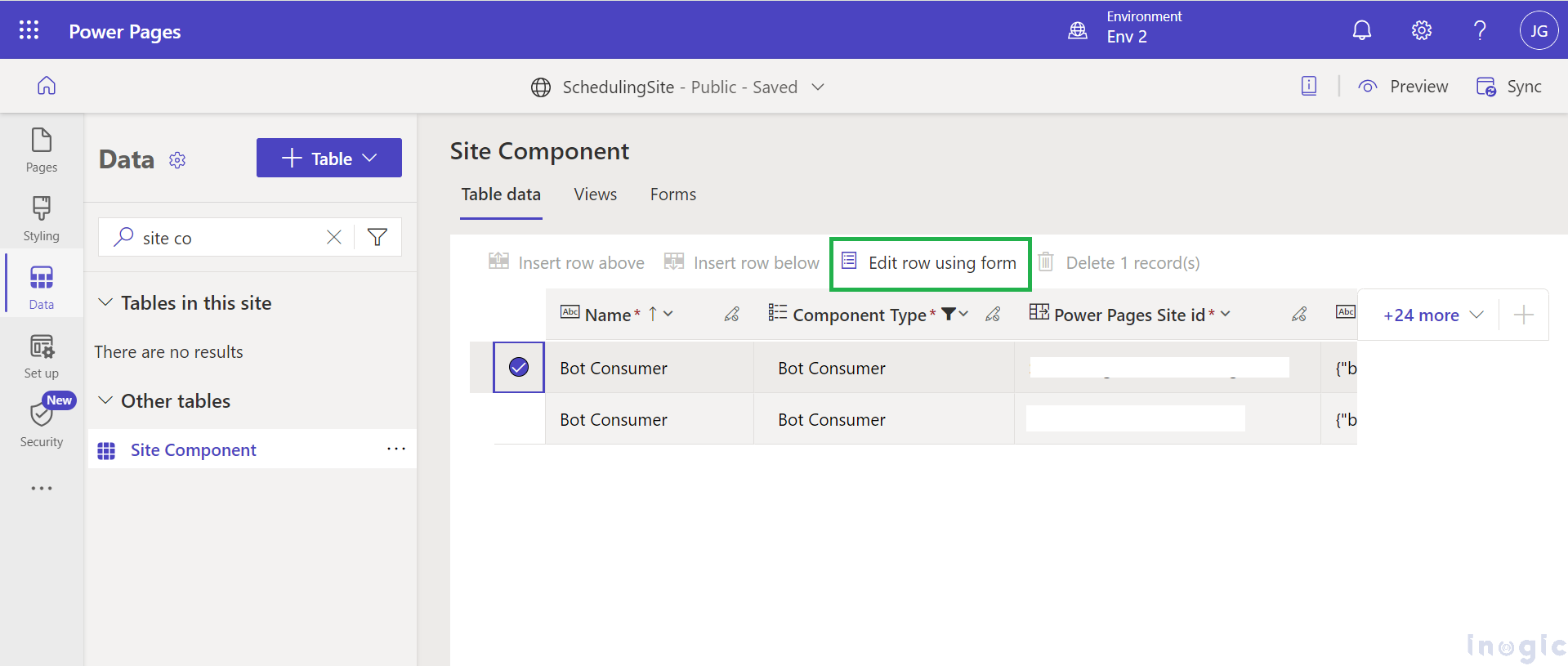Collapse the Other tables section
Screen dimensions: 1568x666
pos(105,400)
